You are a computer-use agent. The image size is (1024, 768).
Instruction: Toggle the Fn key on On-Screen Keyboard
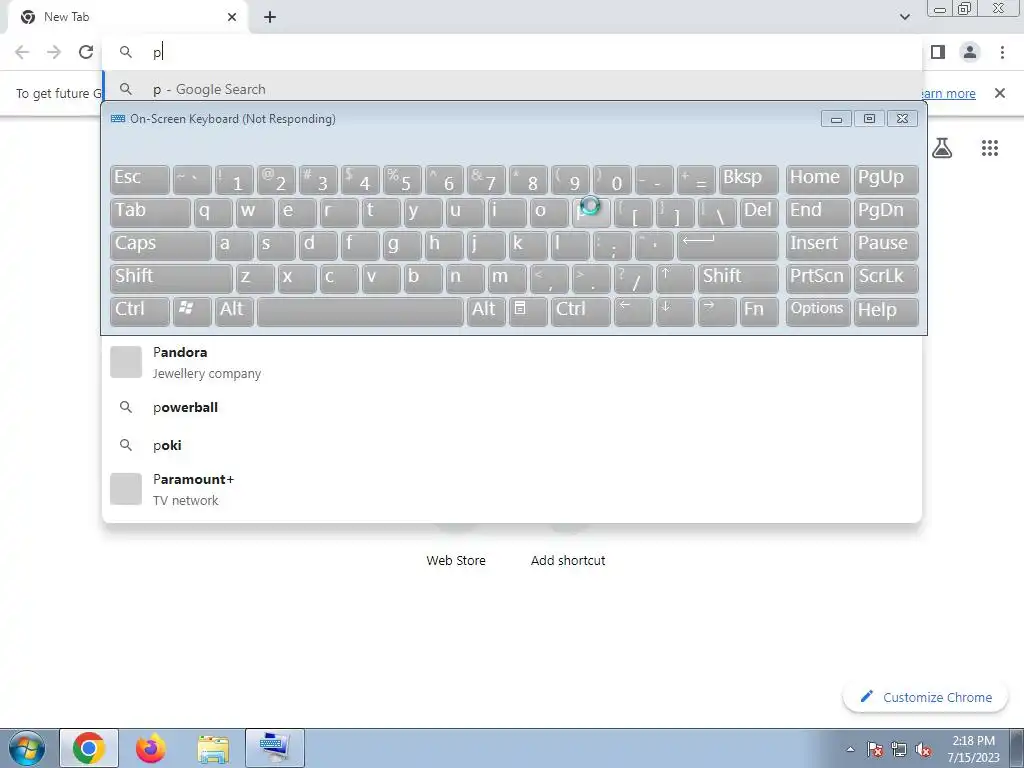[759, 311]
